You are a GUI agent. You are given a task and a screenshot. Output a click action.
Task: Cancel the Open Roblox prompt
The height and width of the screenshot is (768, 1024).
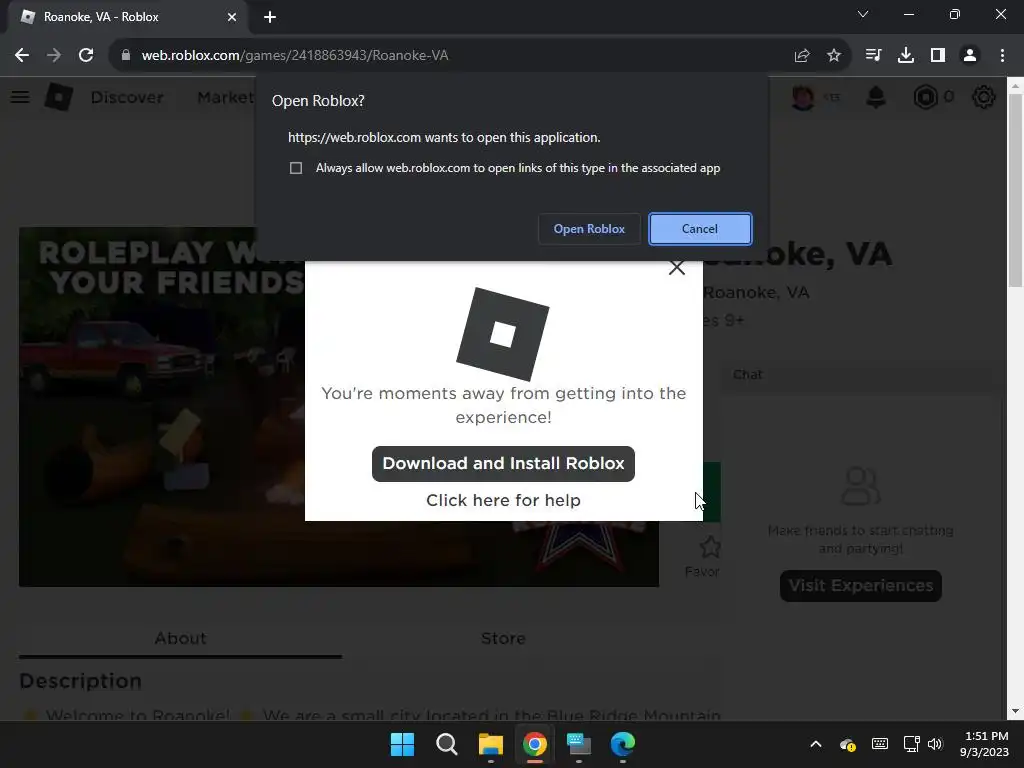click(x=700, y=229)
